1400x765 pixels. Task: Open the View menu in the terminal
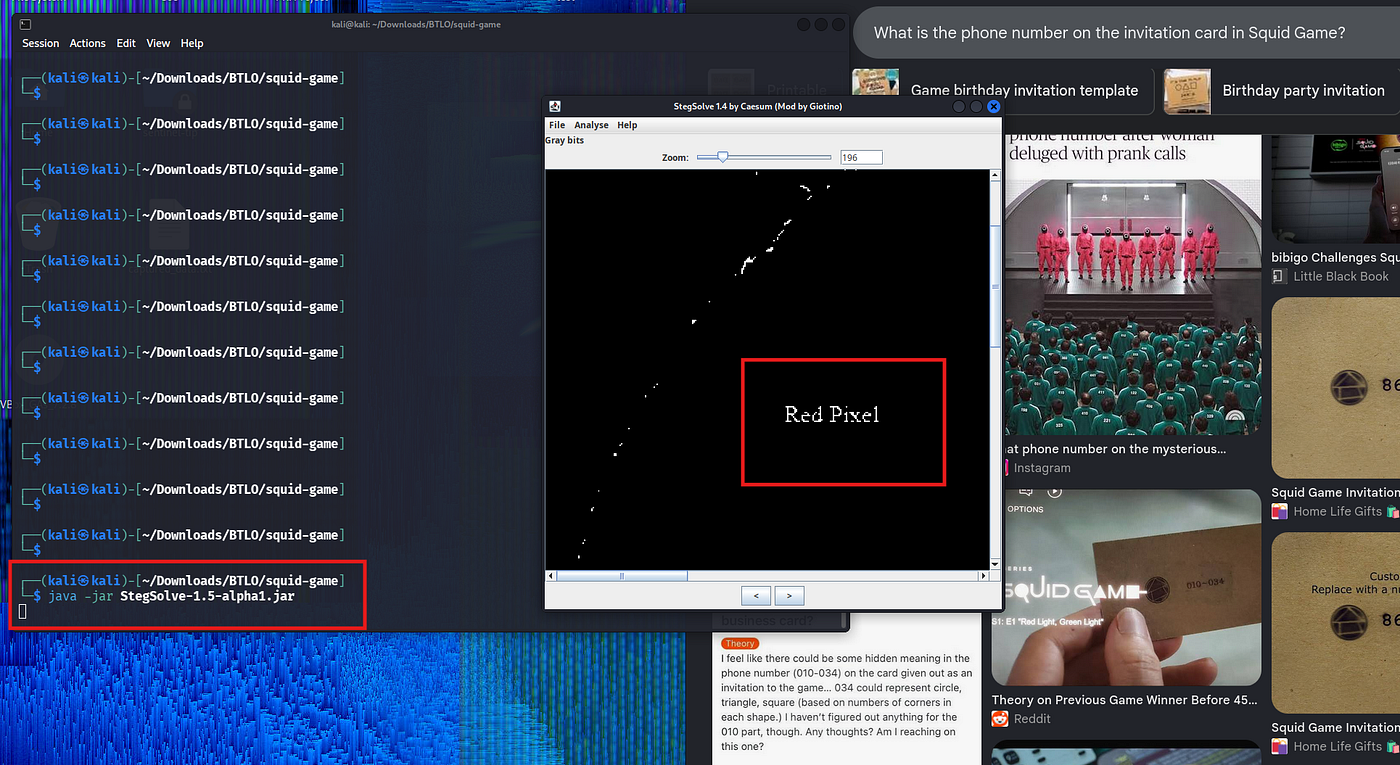(158, 44)
